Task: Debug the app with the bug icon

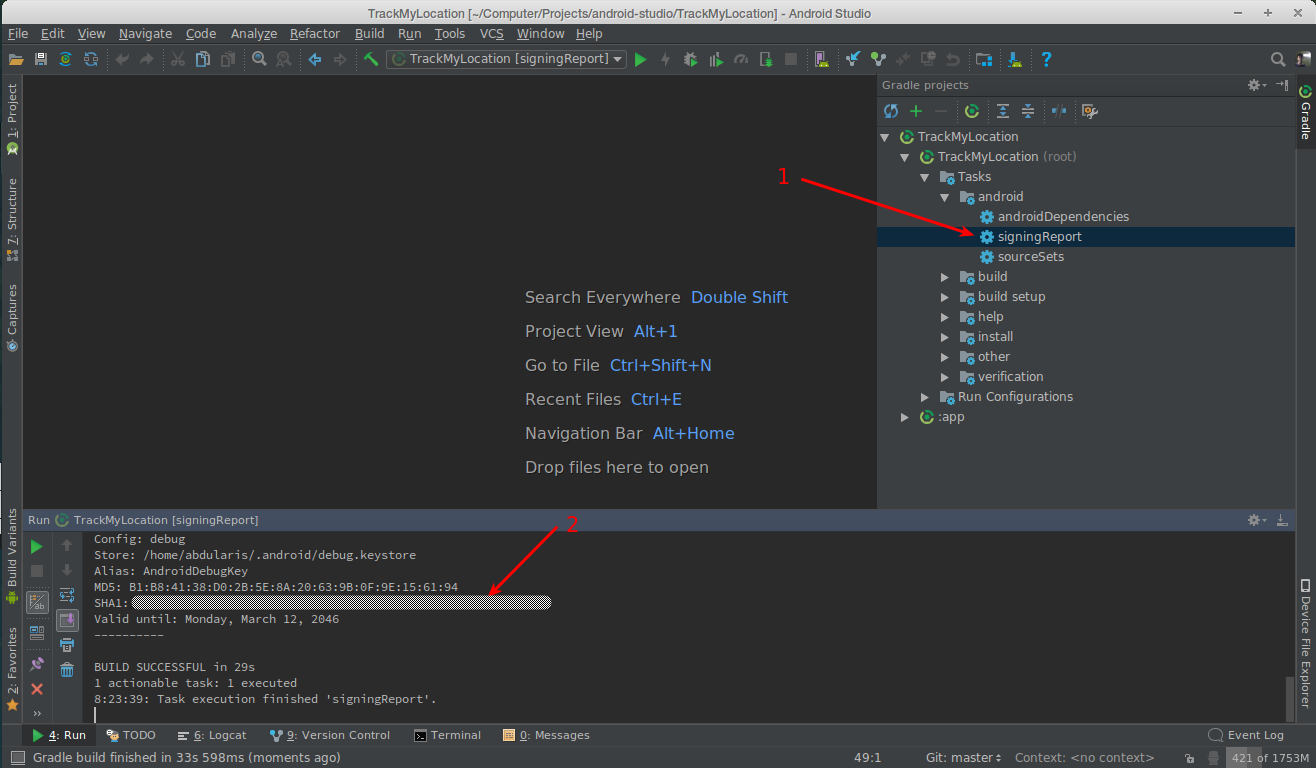Action: coord(690,59)
